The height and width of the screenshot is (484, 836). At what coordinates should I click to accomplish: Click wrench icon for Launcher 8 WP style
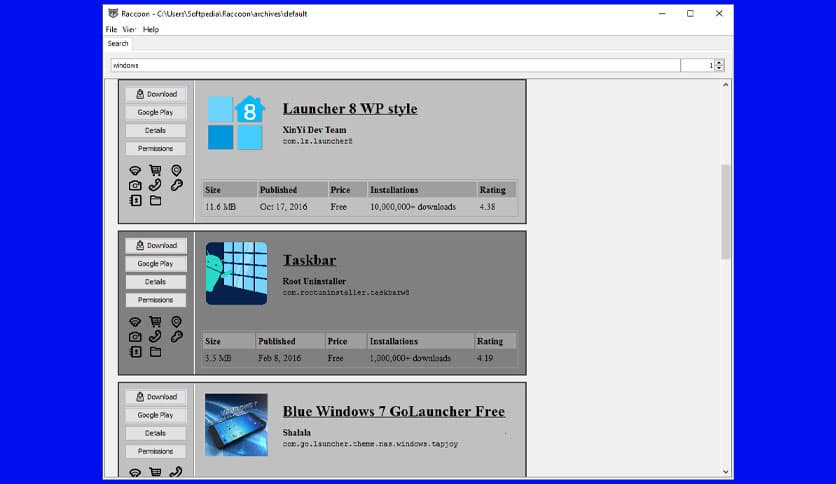coord(176,185)
